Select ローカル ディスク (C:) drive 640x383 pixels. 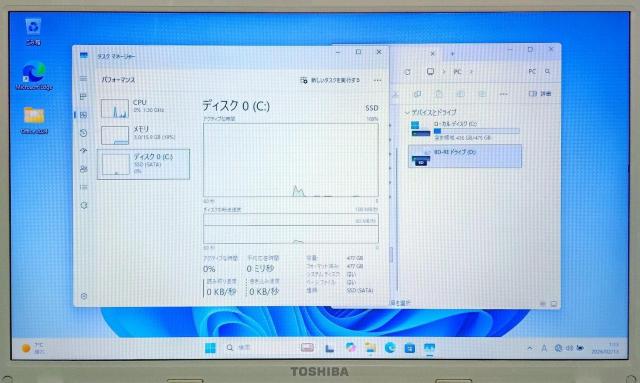[x=465, y=130]
